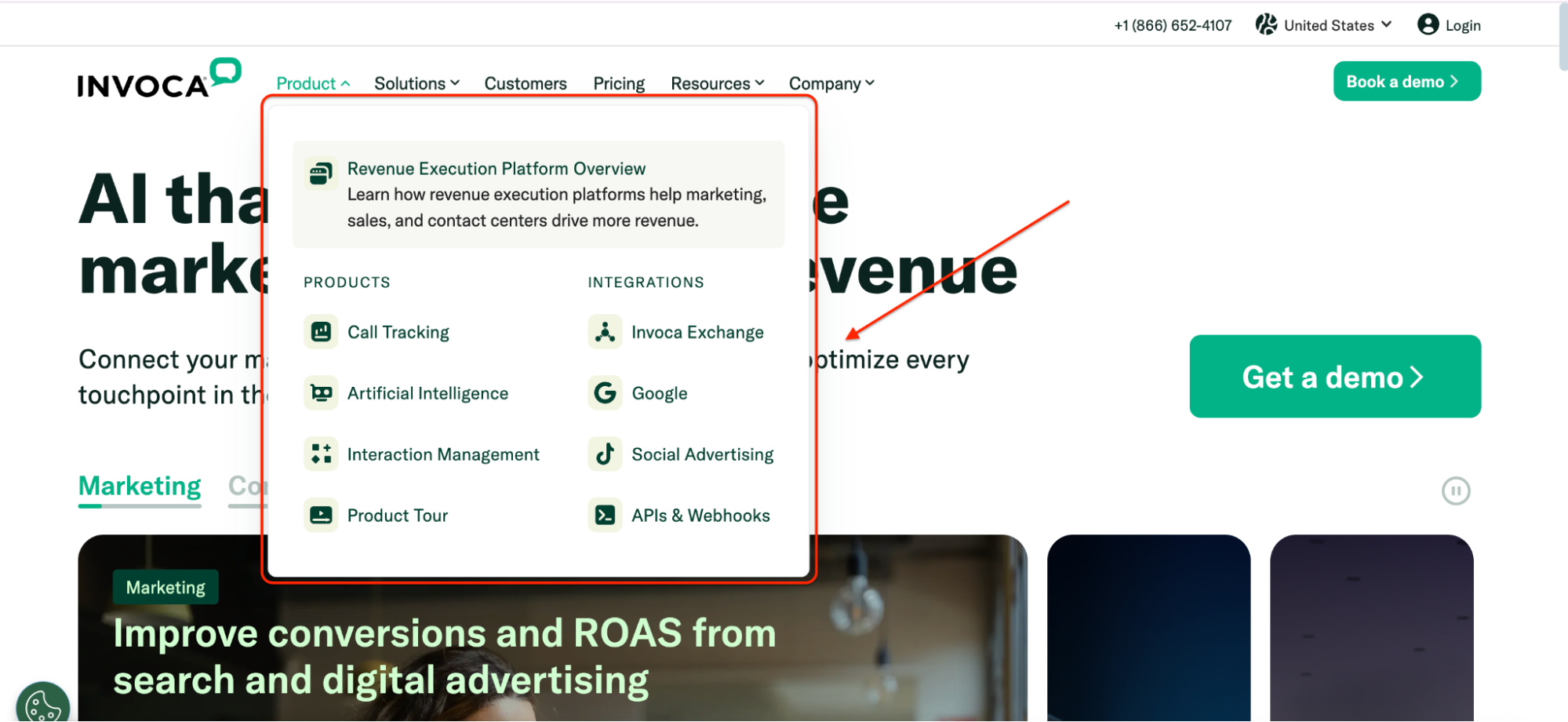Click the PRODUCTS section heading

tap(347, 283)
